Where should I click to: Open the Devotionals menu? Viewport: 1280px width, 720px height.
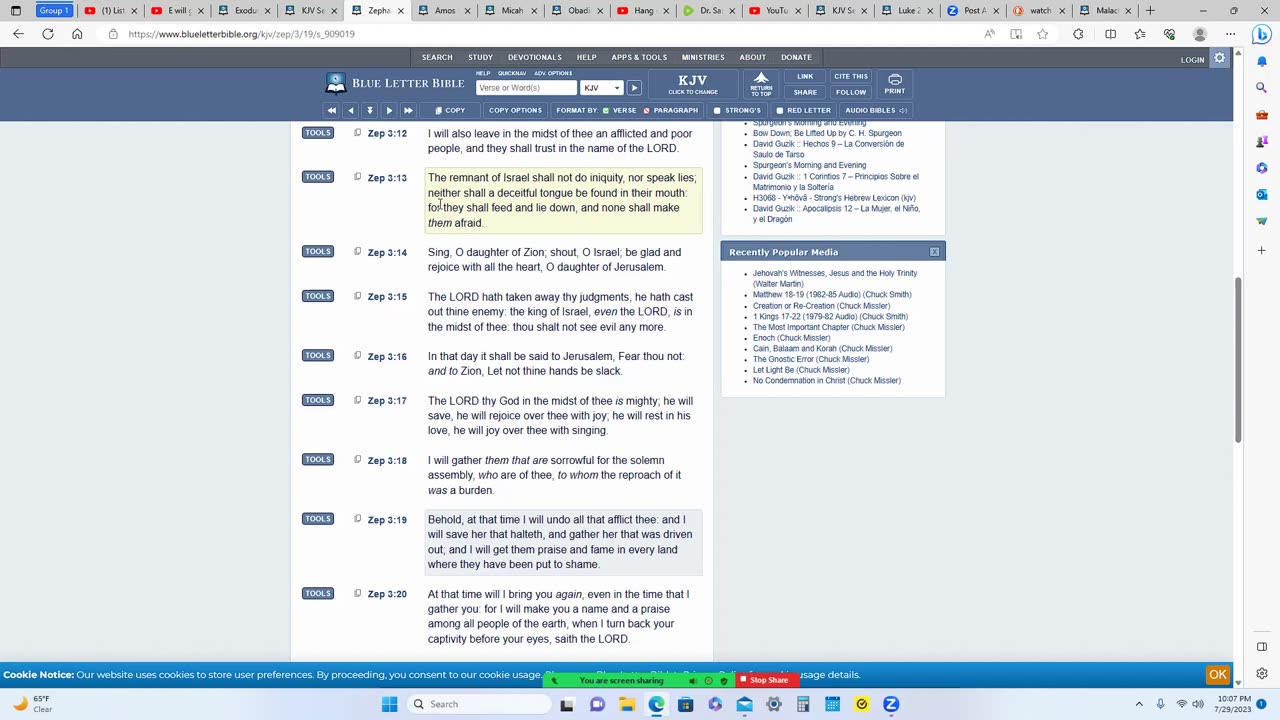534,57
